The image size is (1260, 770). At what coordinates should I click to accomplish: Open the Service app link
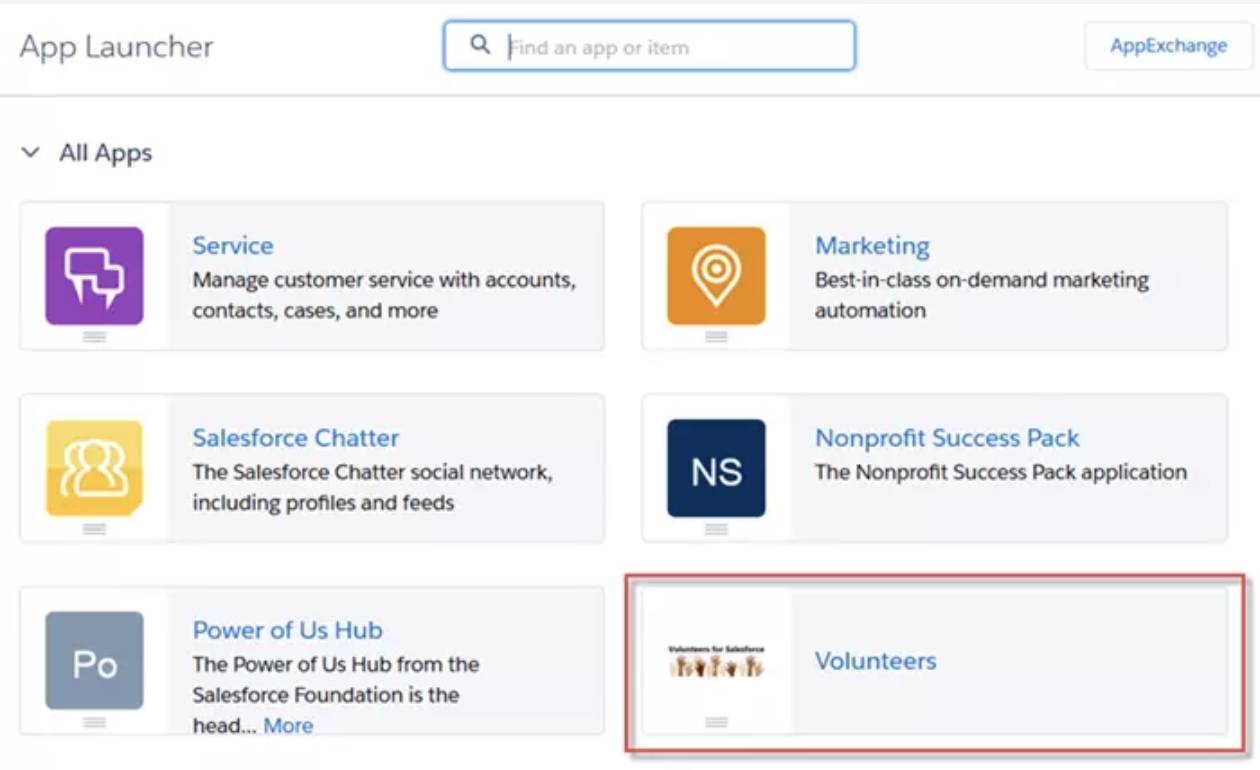point(233,245)
